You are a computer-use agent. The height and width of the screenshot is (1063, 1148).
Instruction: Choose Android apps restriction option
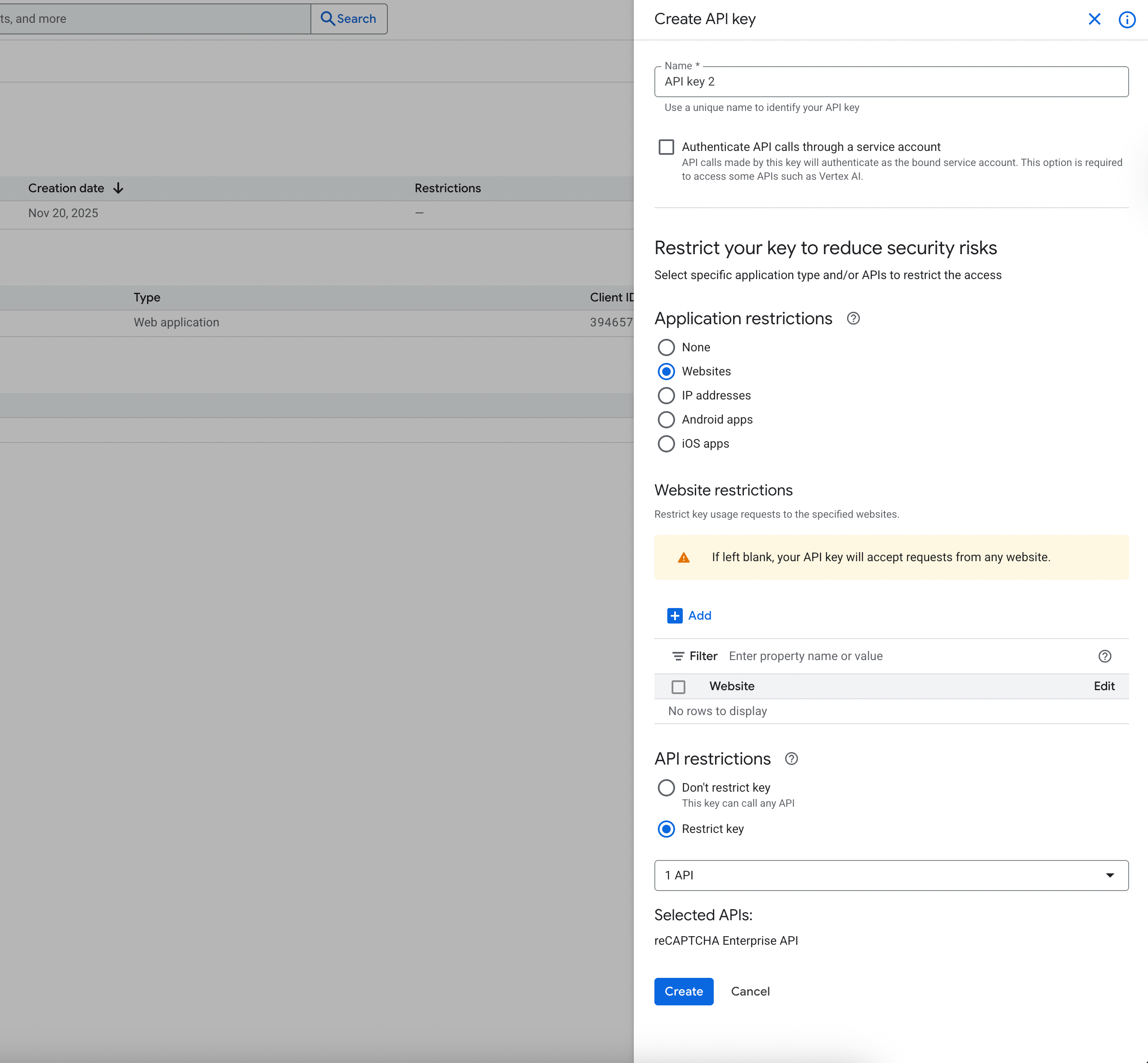pos(666,420)
